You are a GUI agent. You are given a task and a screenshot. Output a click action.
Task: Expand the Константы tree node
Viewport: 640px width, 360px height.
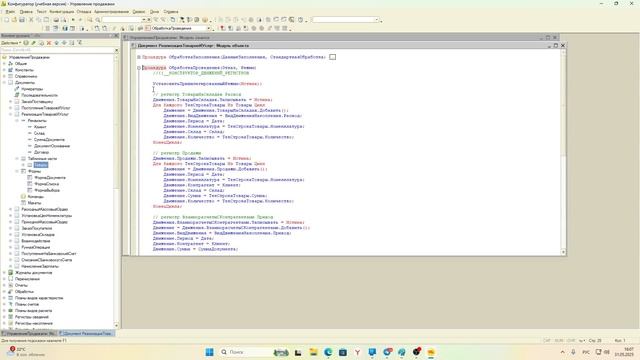[x=4, y=70]
